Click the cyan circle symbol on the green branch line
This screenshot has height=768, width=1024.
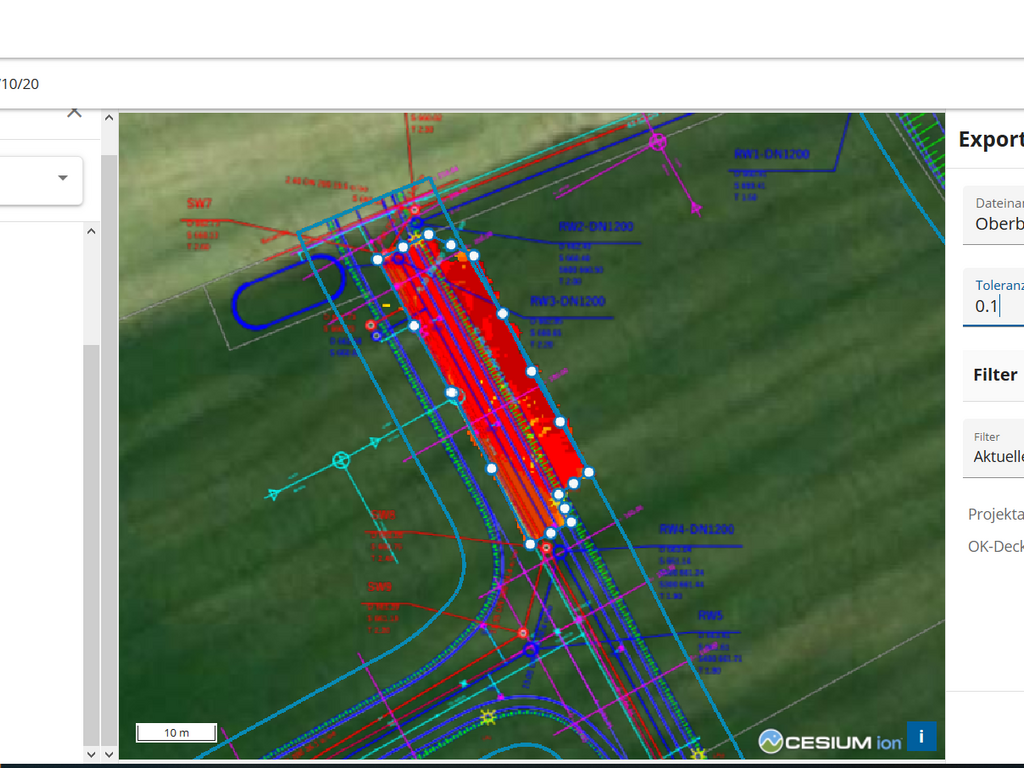pyautogui.click(x=341, y=460)
